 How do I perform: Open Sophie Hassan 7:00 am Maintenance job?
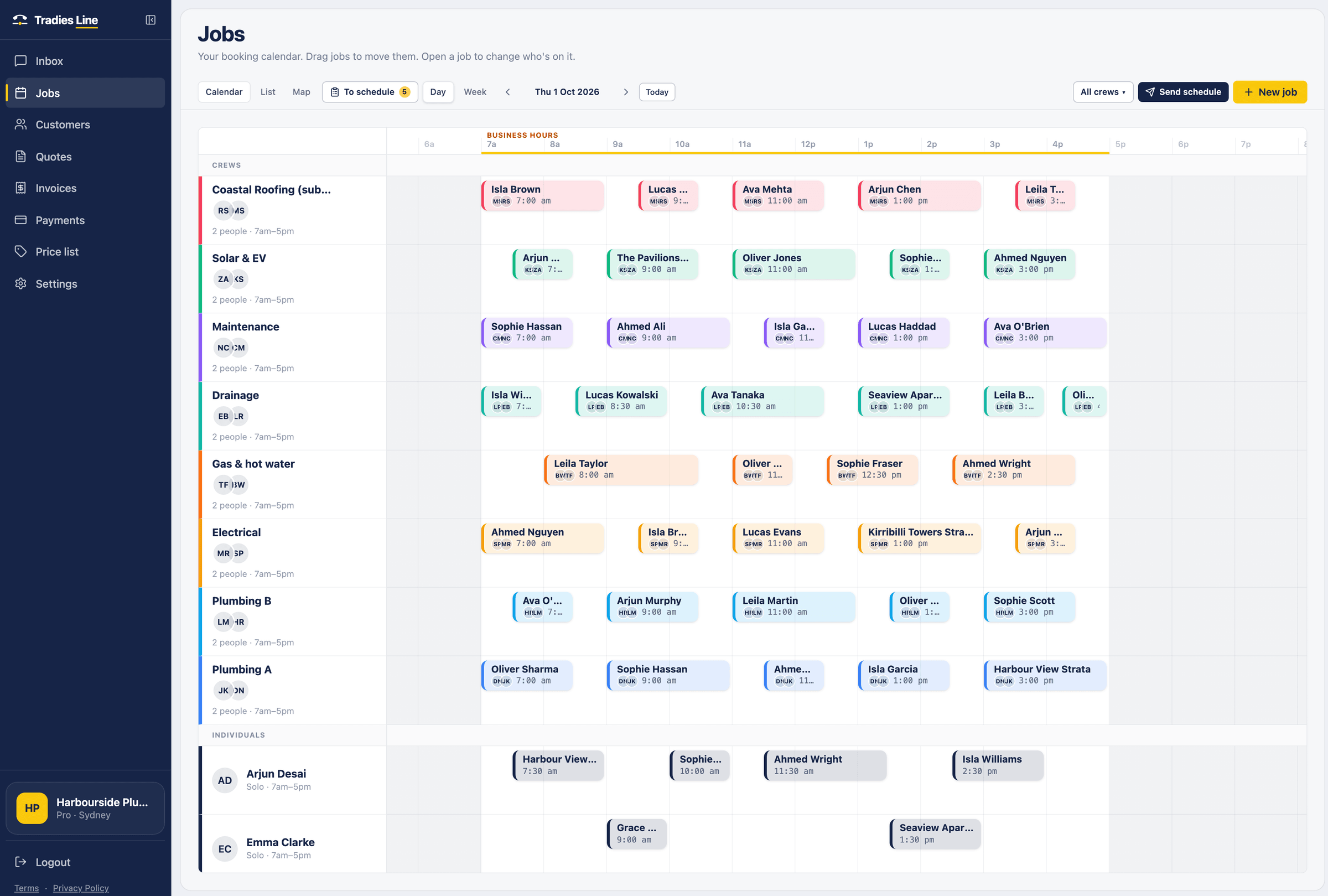[x=527, y=333]
